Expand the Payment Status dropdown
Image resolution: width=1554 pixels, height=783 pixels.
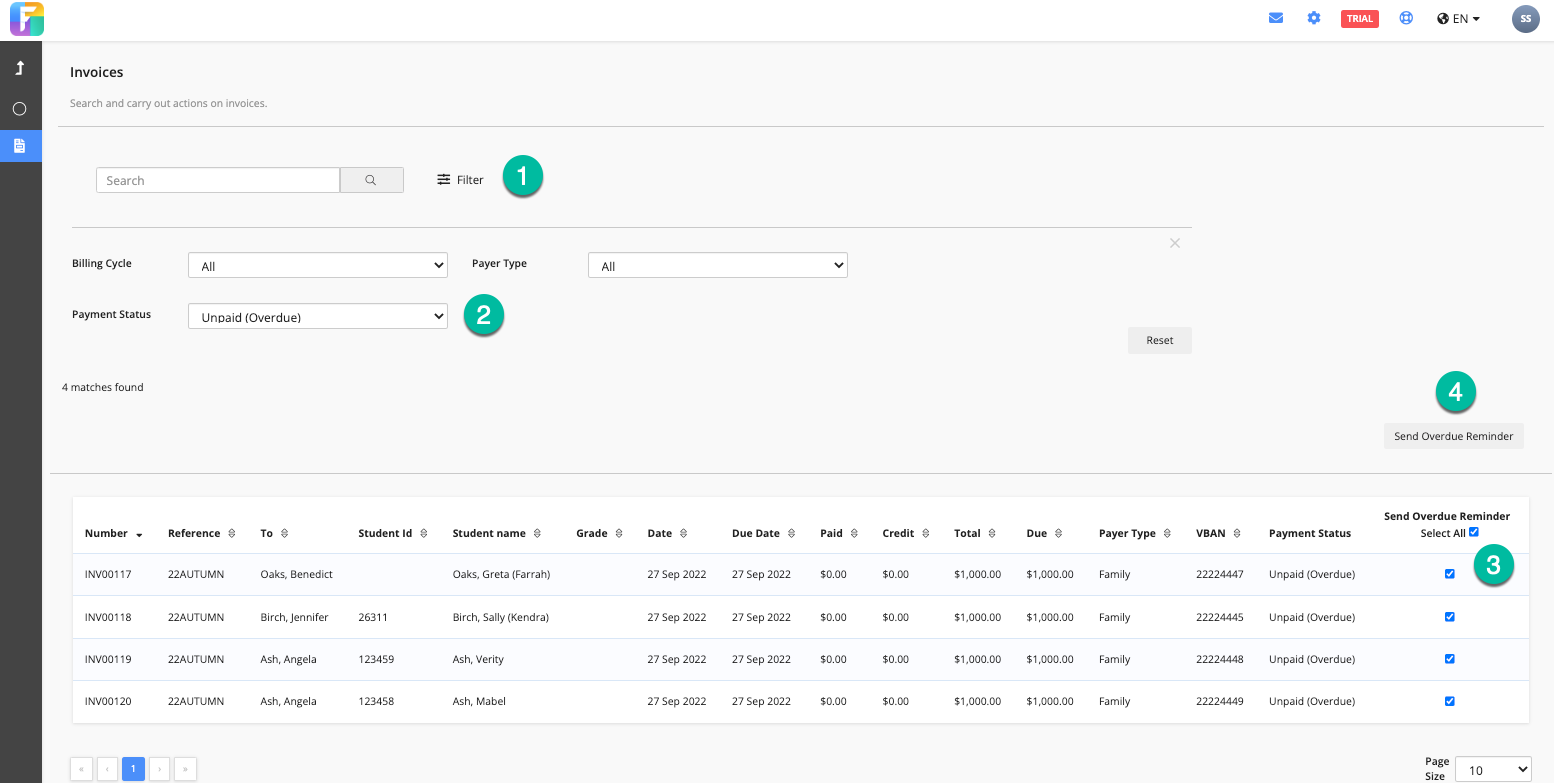(x=318, y=317)
